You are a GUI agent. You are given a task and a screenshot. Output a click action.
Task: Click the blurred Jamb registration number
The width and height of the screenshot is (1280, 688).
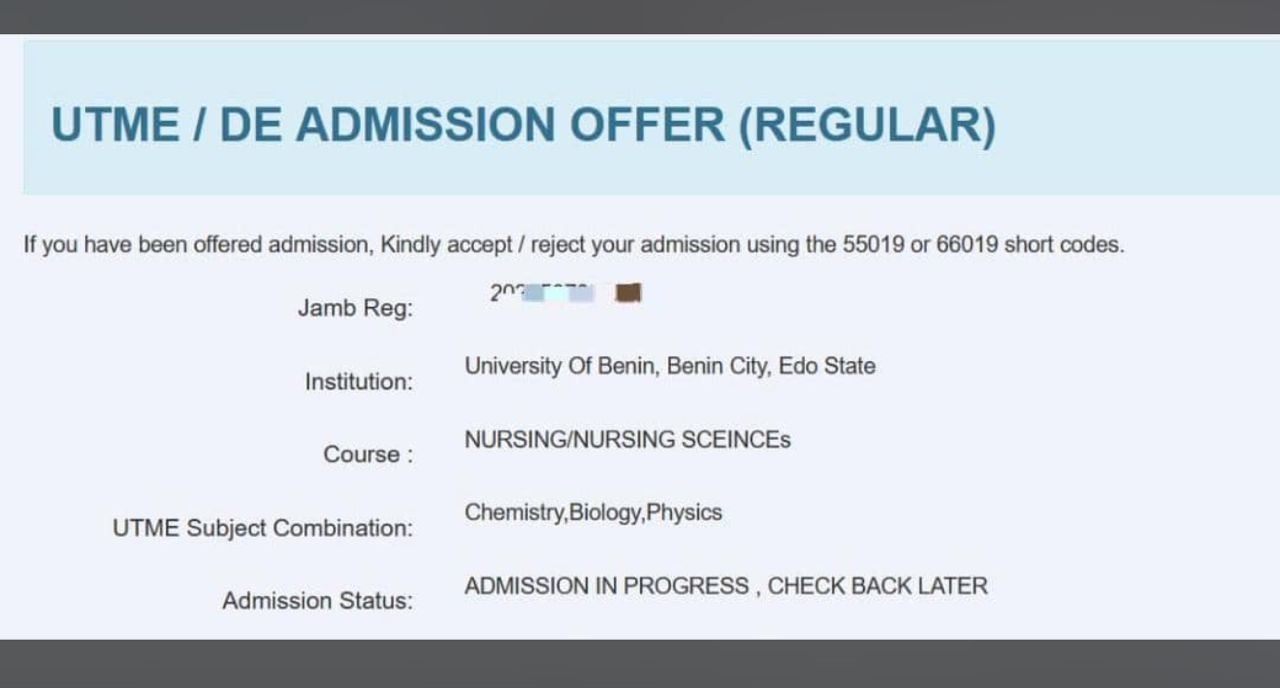click(542, 293)
